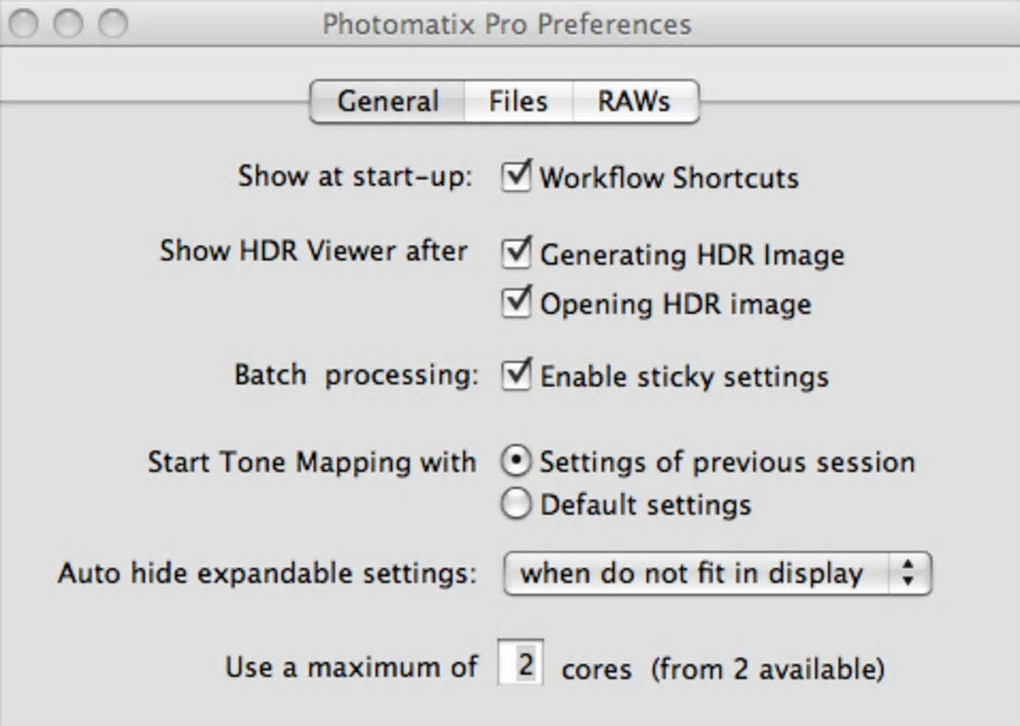Viewport: 1020px width, 726px height.
Task: Toggle the Opening HDR image checkbox
Action: pos(516,302)
